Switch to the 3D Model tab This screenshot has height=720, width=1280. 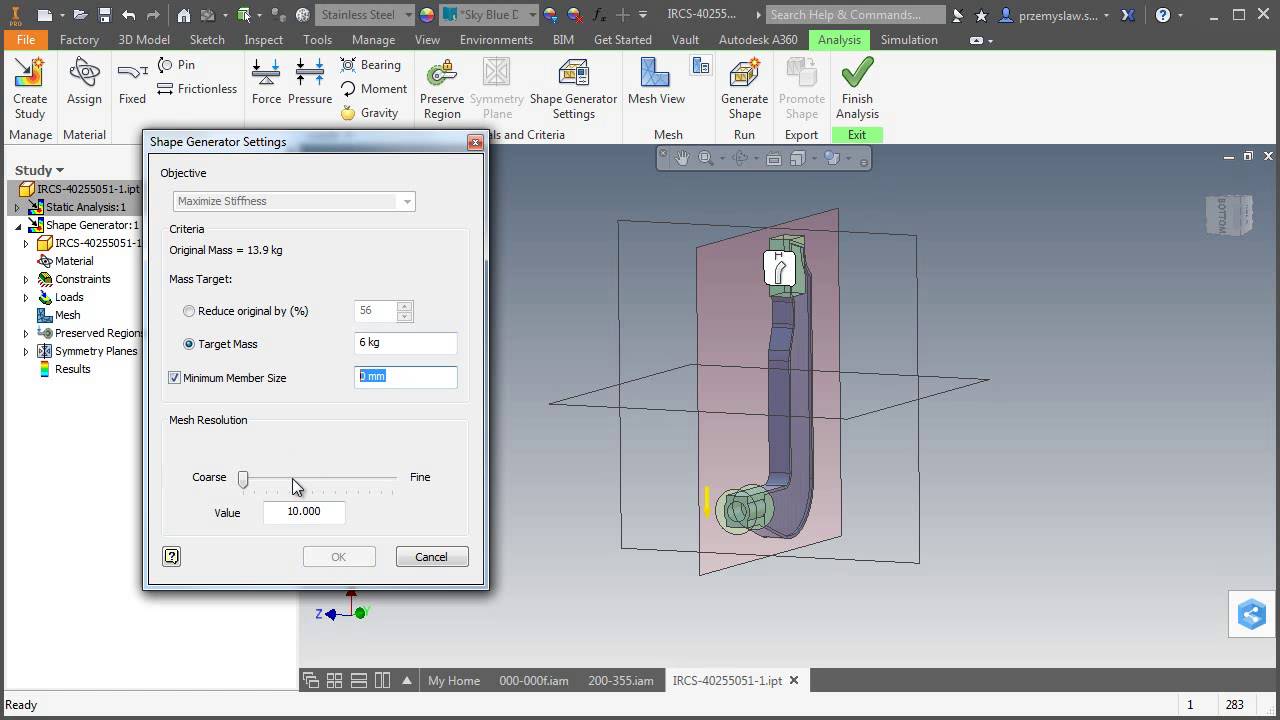click(144, 39)
